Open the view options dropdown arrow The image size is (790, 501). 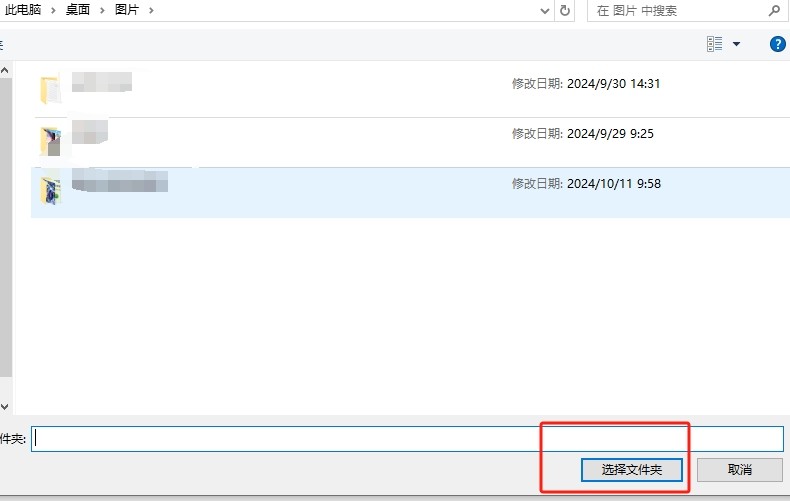click(x=737, y=44)
